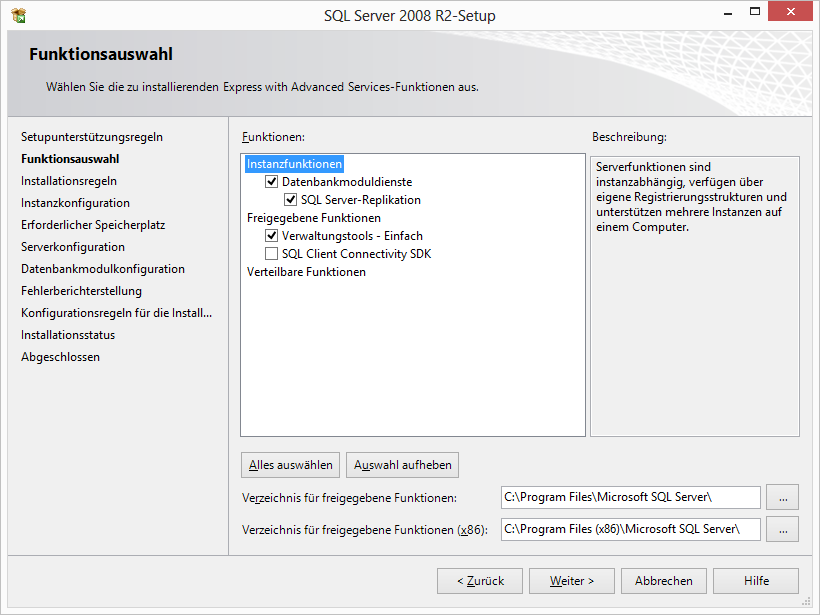Click the SQL Client Connectivity SDK label
The image size is (820, 615).
(356, 254)
